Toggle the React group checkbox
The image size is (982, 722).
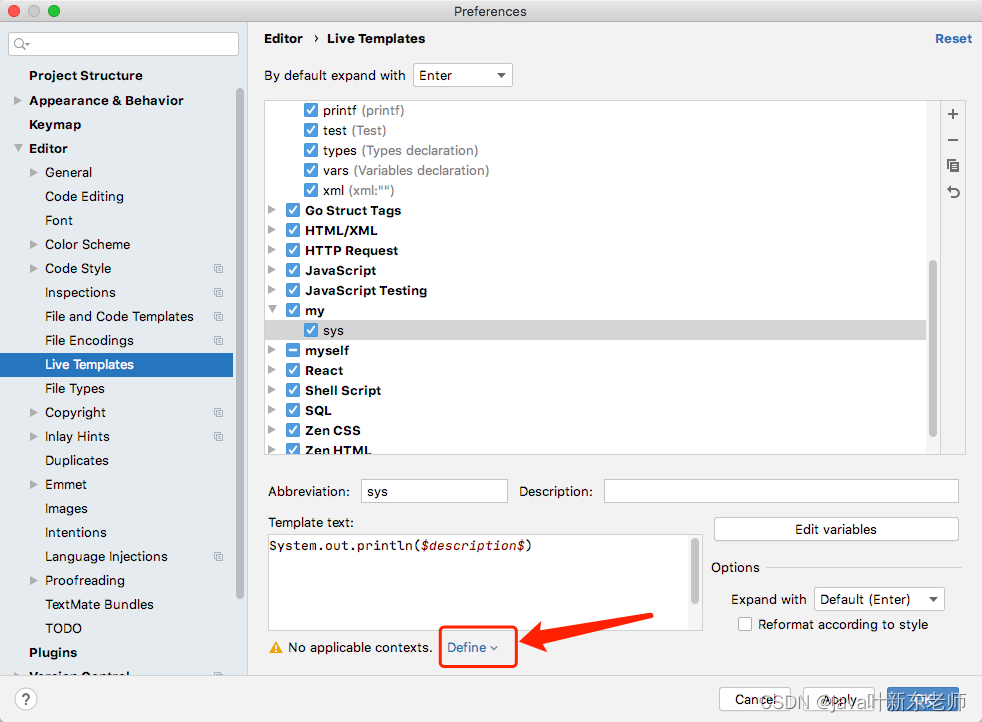click(x=292, y=370)
